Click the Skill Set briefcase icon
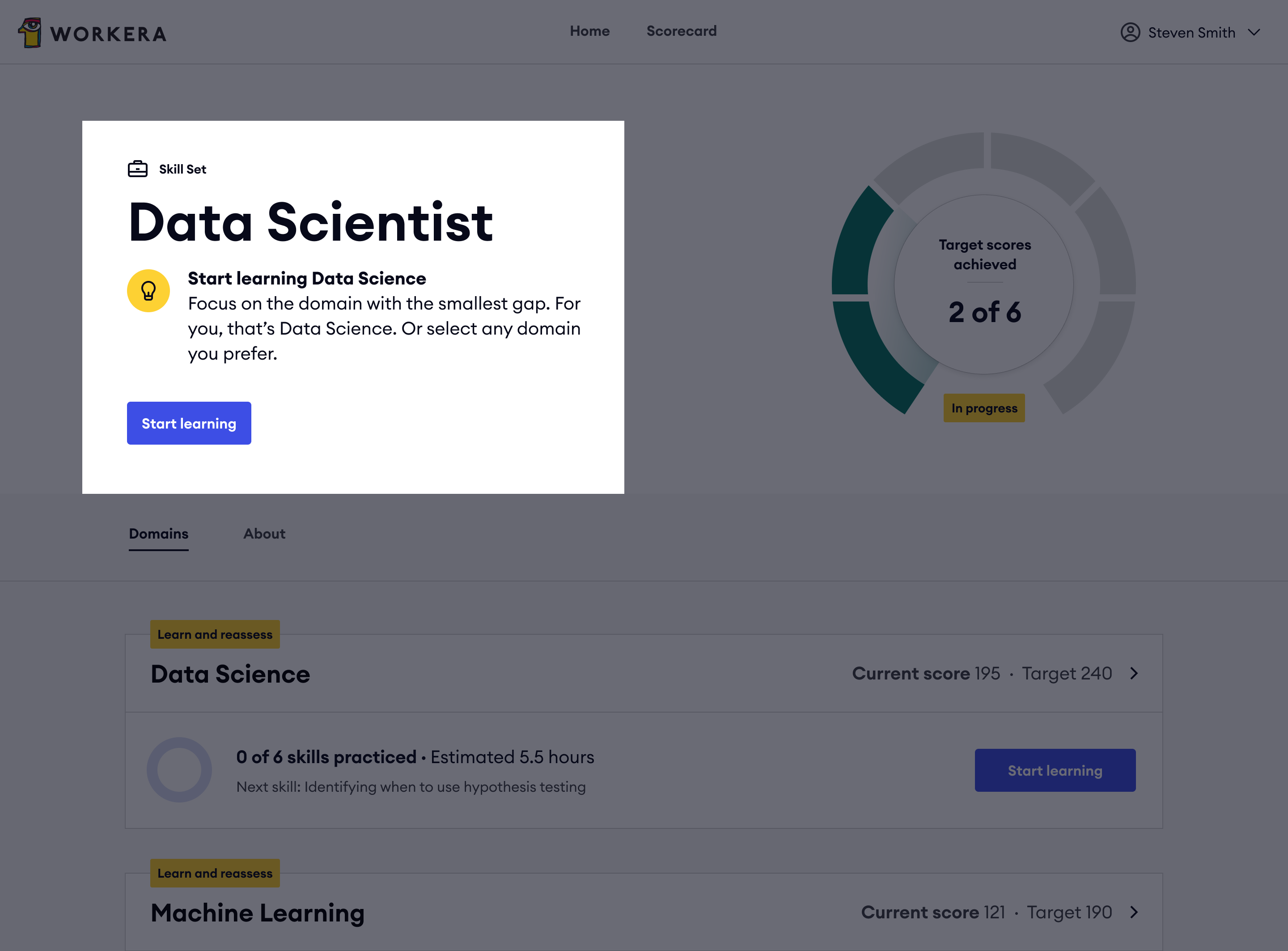 (x=138, y=169)
